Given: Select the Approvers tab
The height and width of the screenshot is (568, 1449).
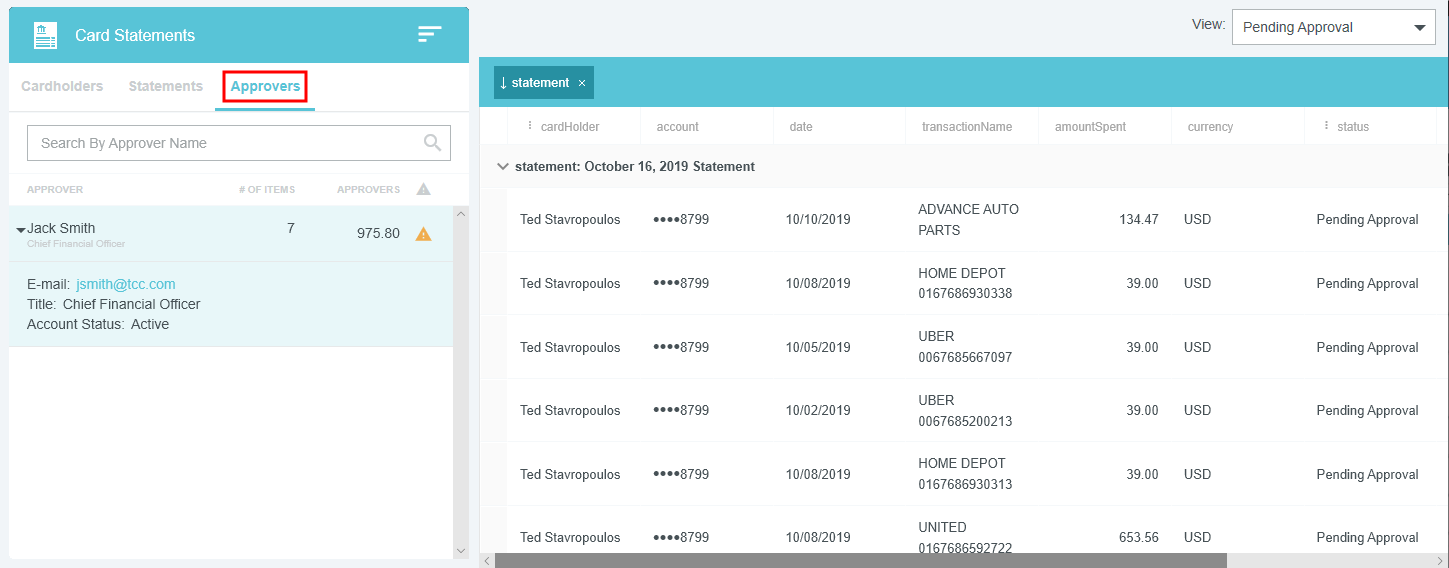Looking at the screenshot, I should pos(265,87).
